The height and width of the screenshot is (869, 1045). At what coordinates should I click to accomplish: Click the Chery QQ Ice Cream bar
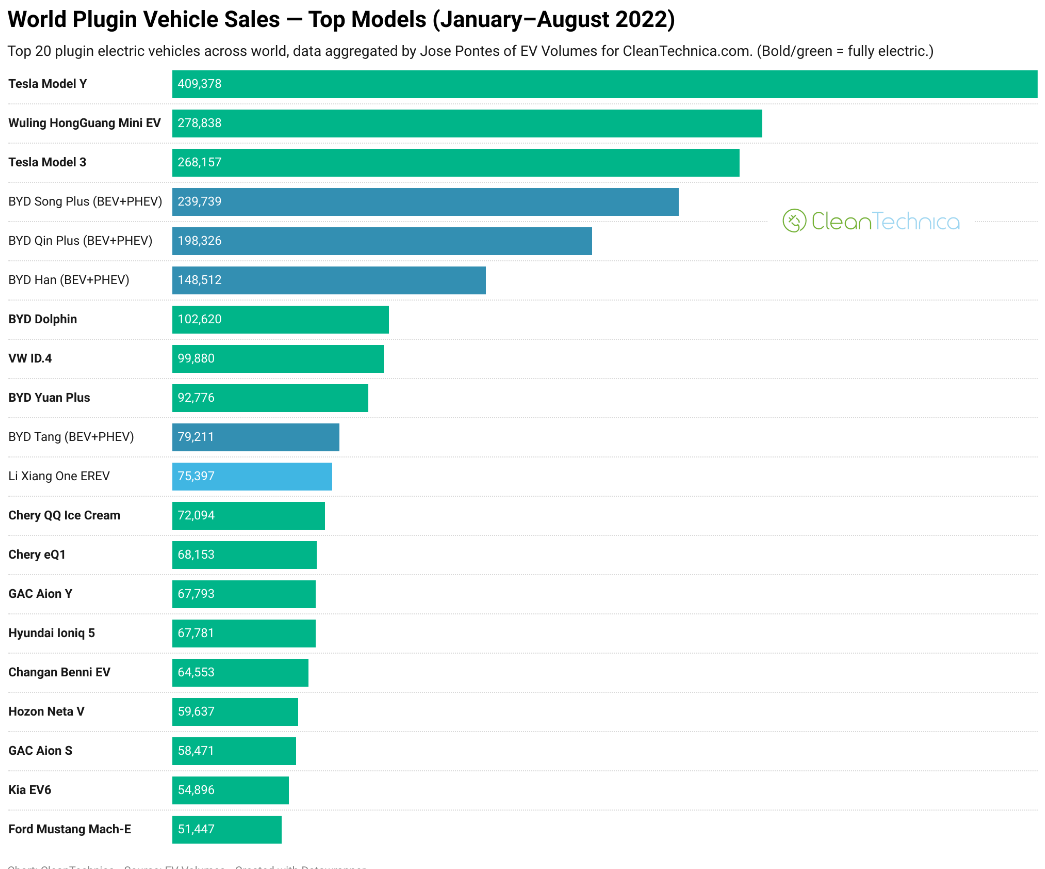coord(248,516)
